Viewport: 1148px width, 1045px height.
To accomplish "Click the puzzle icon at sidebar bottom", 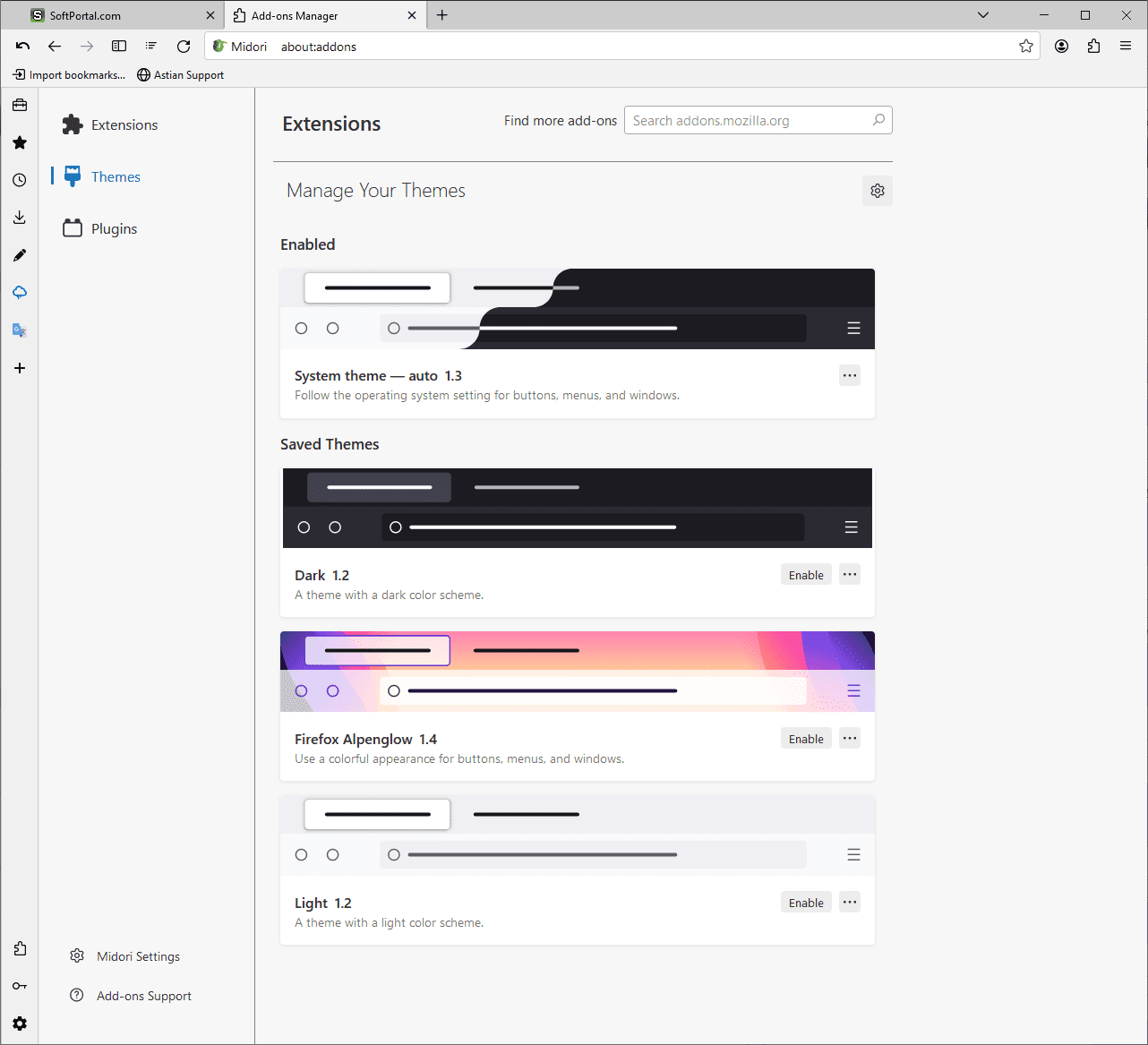I will click(x=20, y=949).
